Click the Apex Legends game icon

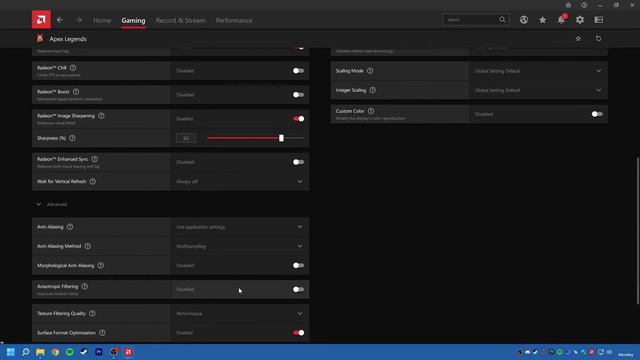[x=40, y=38]
